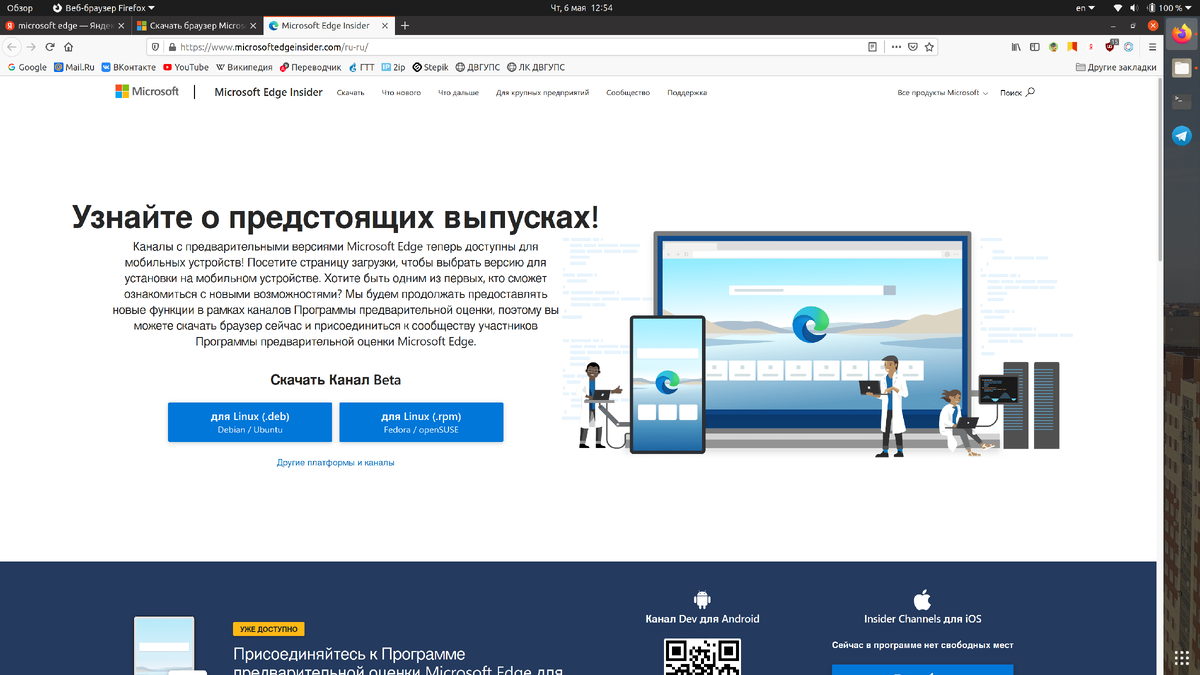Screen dimensions: 1200x675
Task: Expand Все продукты Microsoft dropdown
Action: click(x=943, y=92)
